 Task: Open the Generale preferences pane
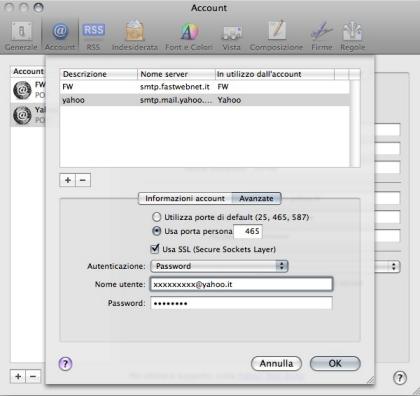click(21, 36)
